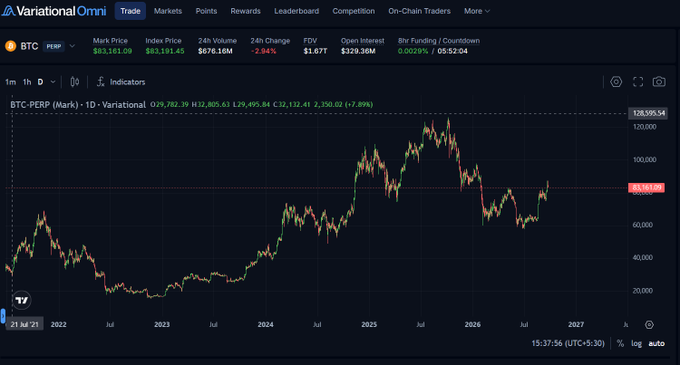This screenshot has height=365, width=680.
Task: Toggle log scale mode
Action: click(x=636, y=343)
